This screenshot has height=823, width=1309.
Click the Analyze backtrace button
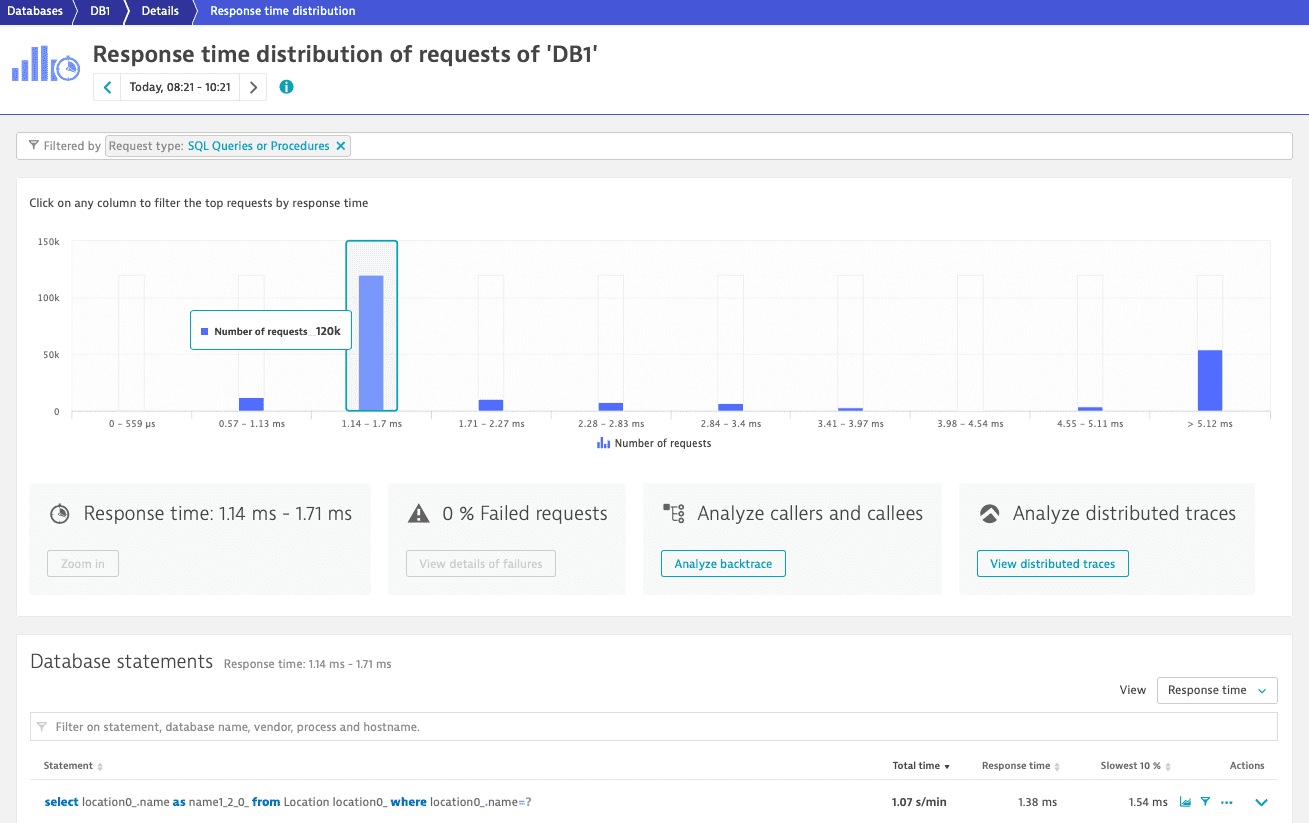click(x=723, y=564)
